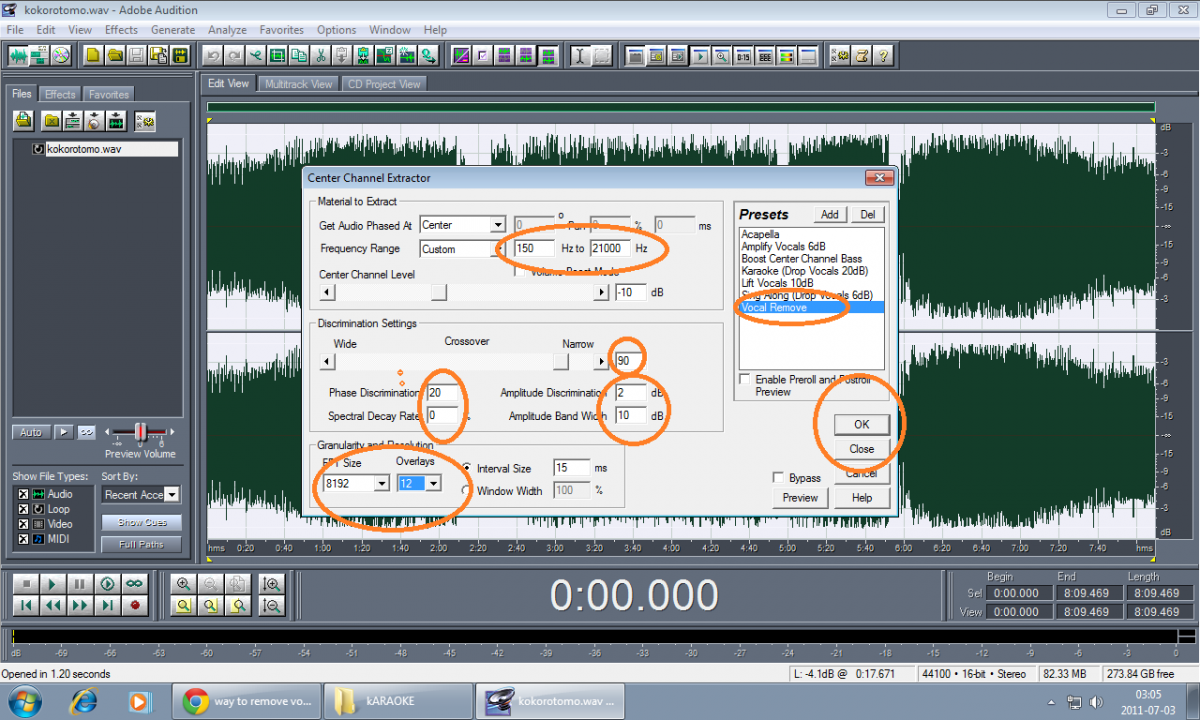
Task: Open the FFT Size dropdown
Action: point(381,484)
